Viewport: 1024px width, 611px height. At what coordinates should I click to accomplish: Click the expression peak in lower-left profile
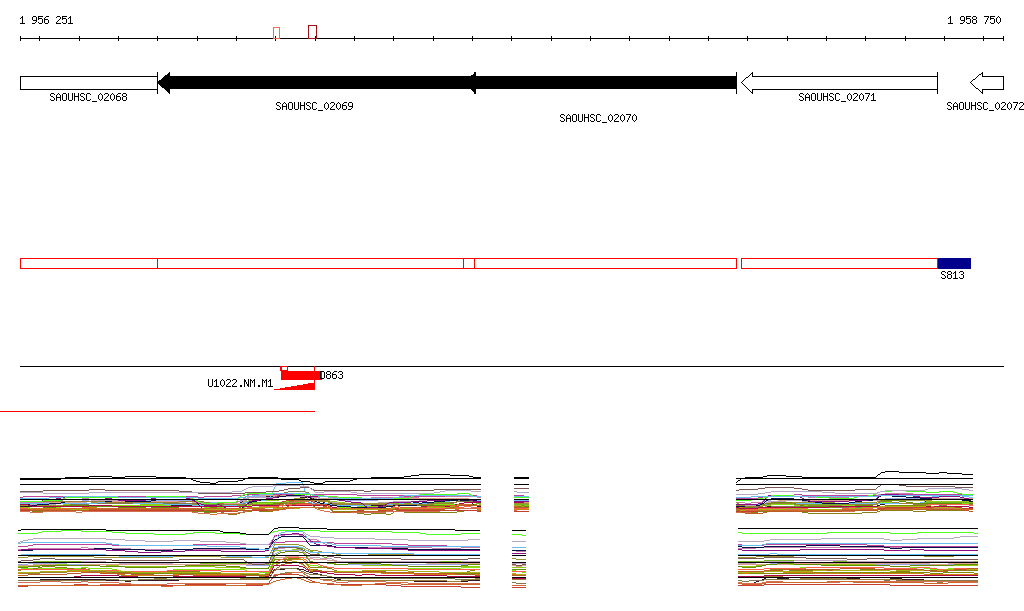288,540
